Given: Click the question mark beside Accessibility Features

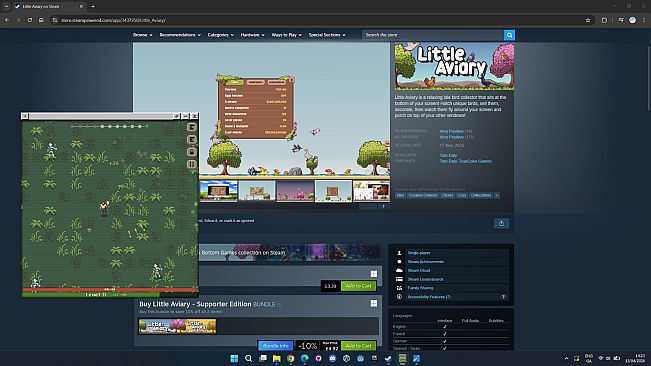Looking at the screenshot, I should pyautogui.click(x=503, y=297).
